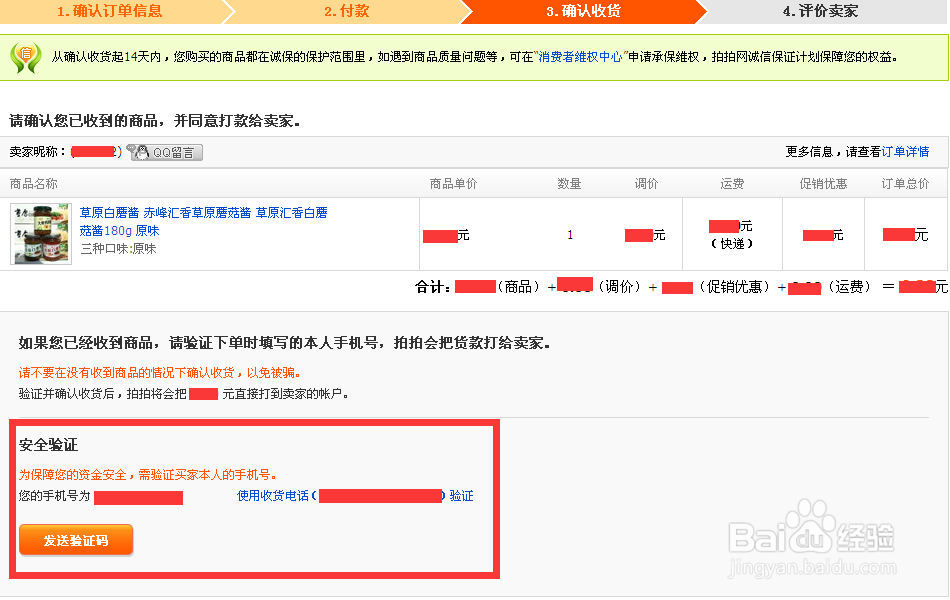This screenshot has height=600, width=950.
Task: Select the 4.评价卖家 step tab
Action: [x=820, y=13]
